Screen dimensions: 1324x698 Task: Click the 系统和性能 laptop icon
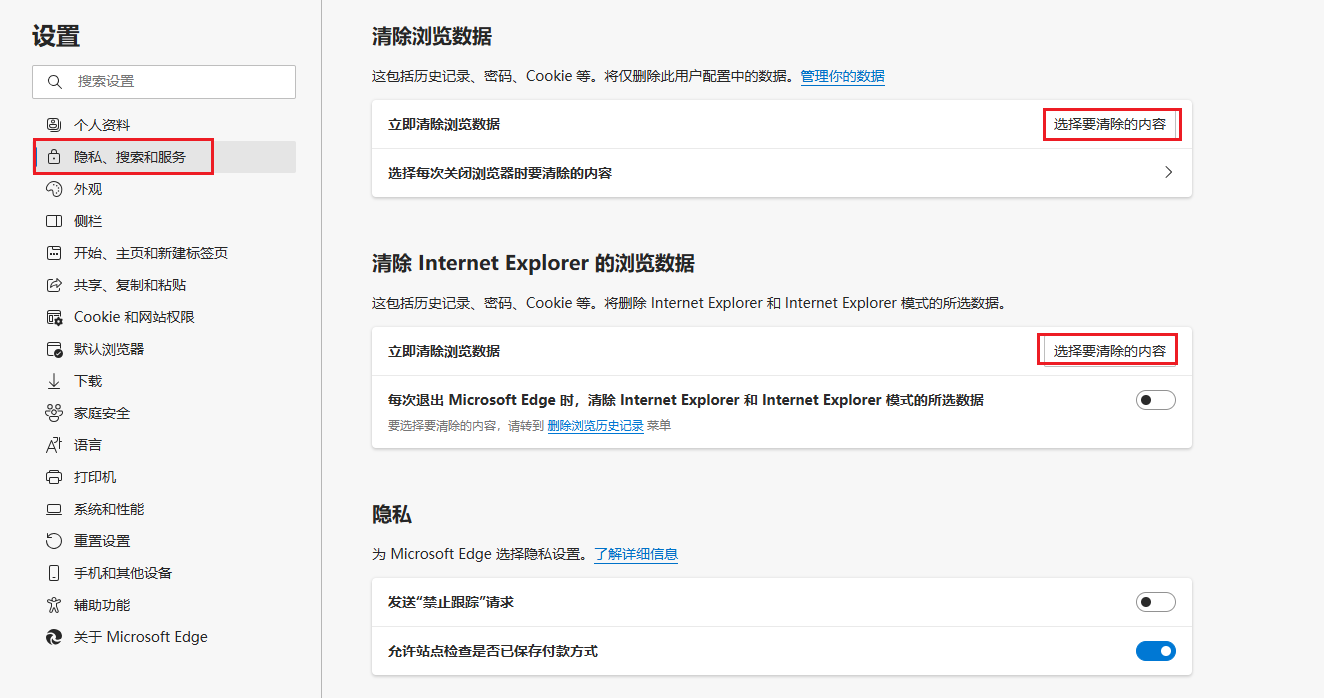[x=54, y=509]
